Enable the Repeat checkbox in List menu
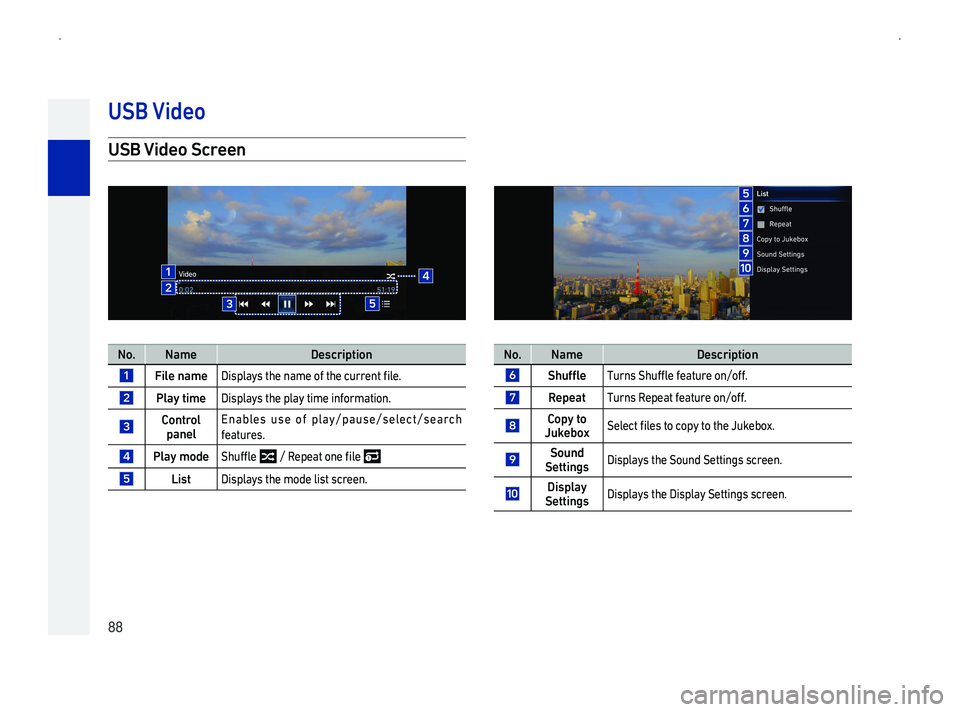This screenshot has width=960, height=712. pos(761,224)
